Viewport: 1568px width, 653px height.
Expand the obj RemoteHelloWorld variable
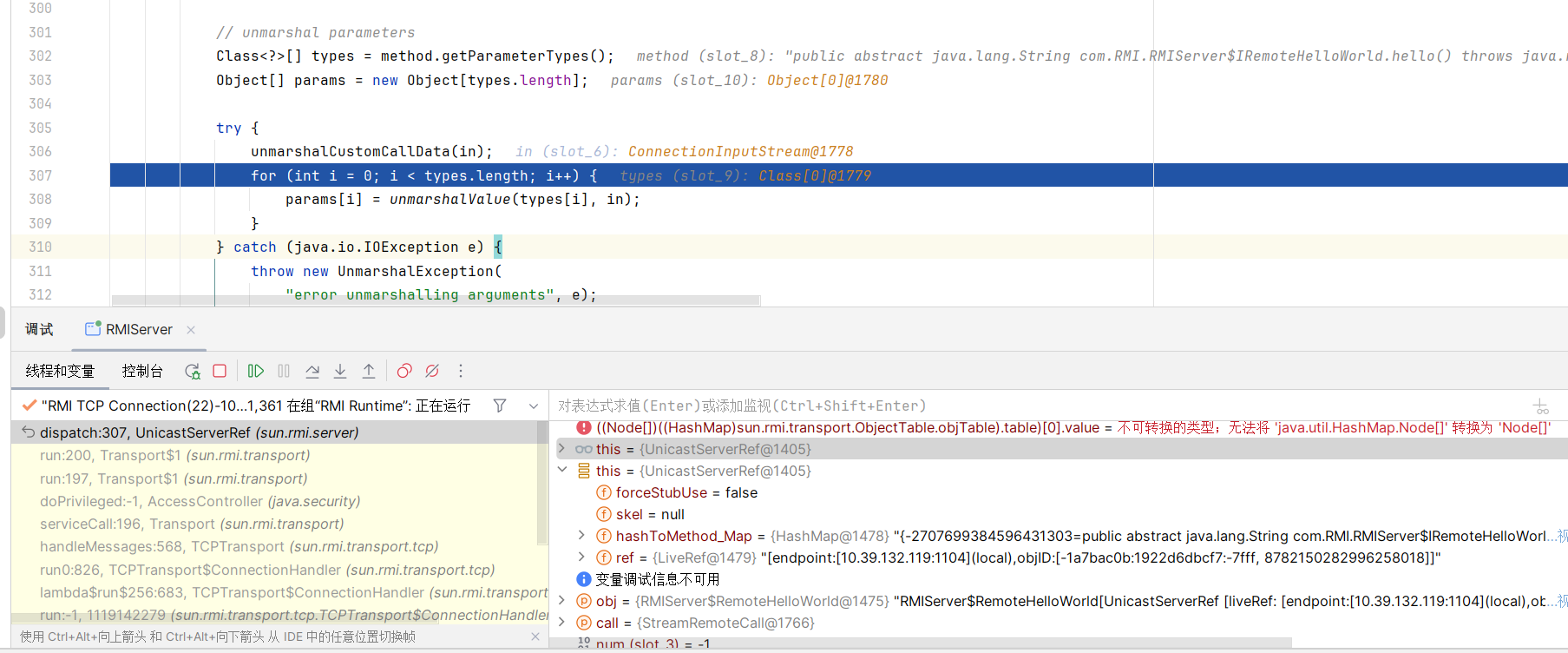[561, 601]
